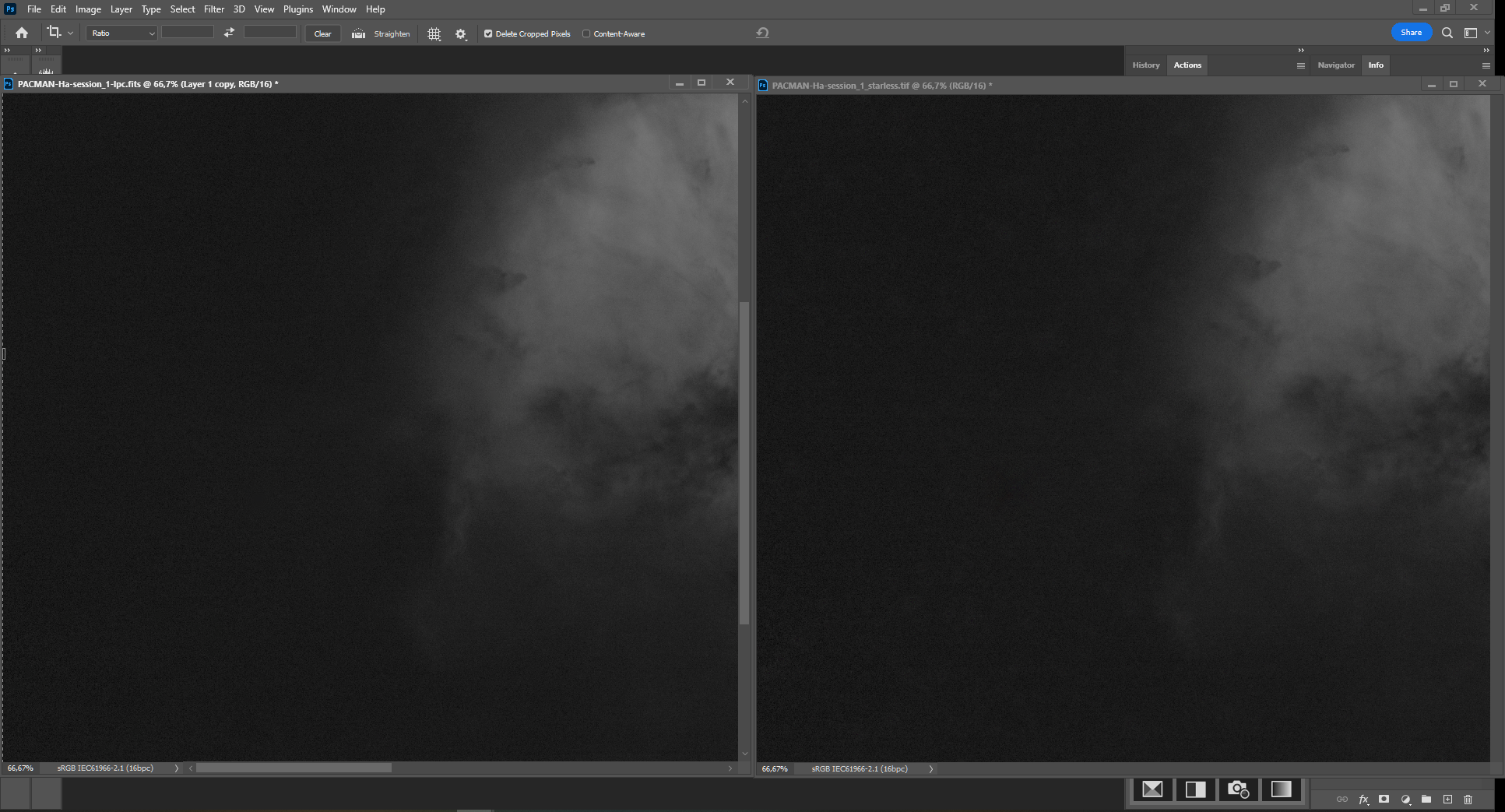Viewport: 1505px width, 812px height.
Task: Open the Type menu
Action: tap(151, 9)
